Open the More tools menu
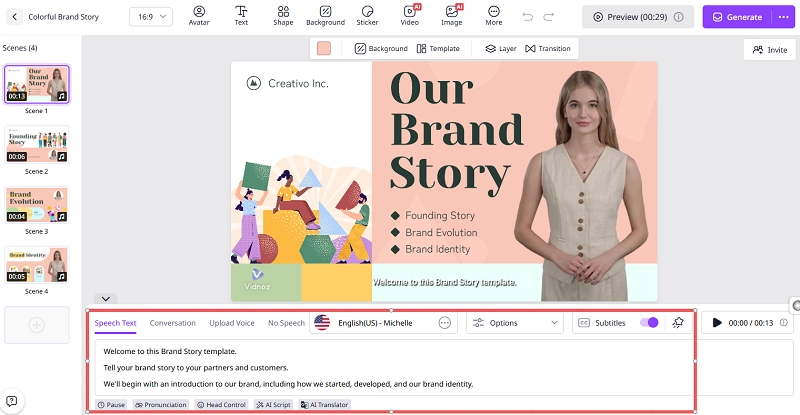 pos(493,16)
